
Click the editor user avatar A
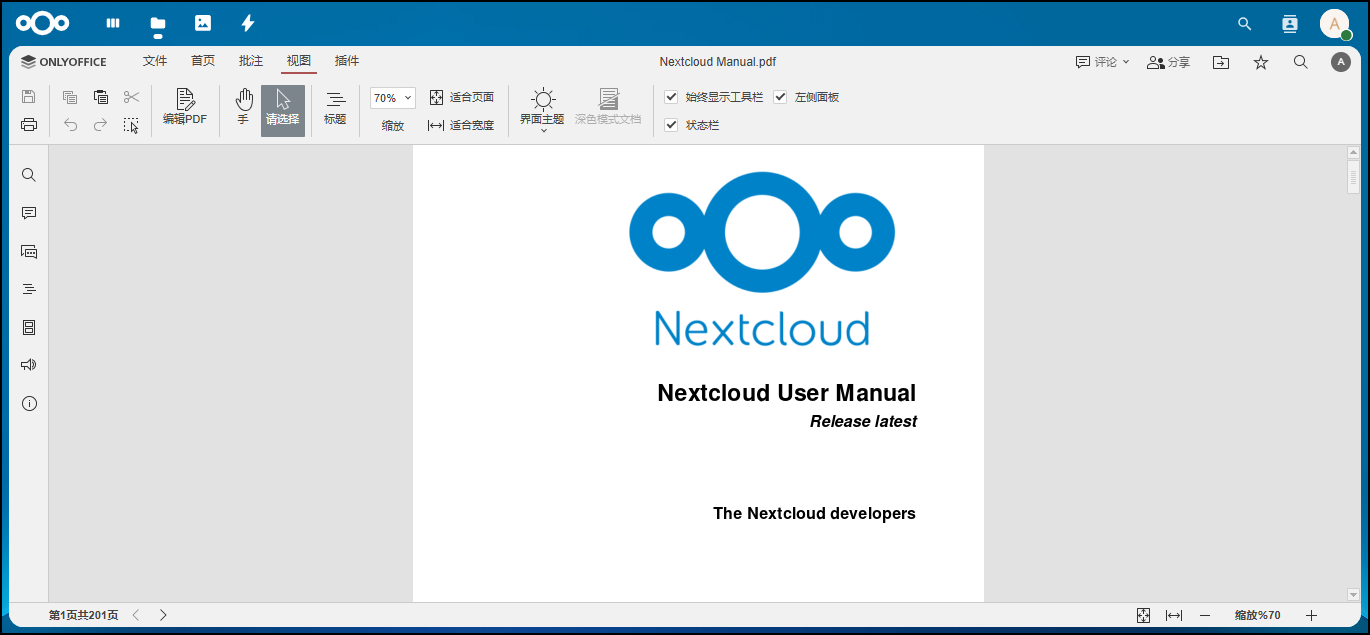coord(1341,62)
